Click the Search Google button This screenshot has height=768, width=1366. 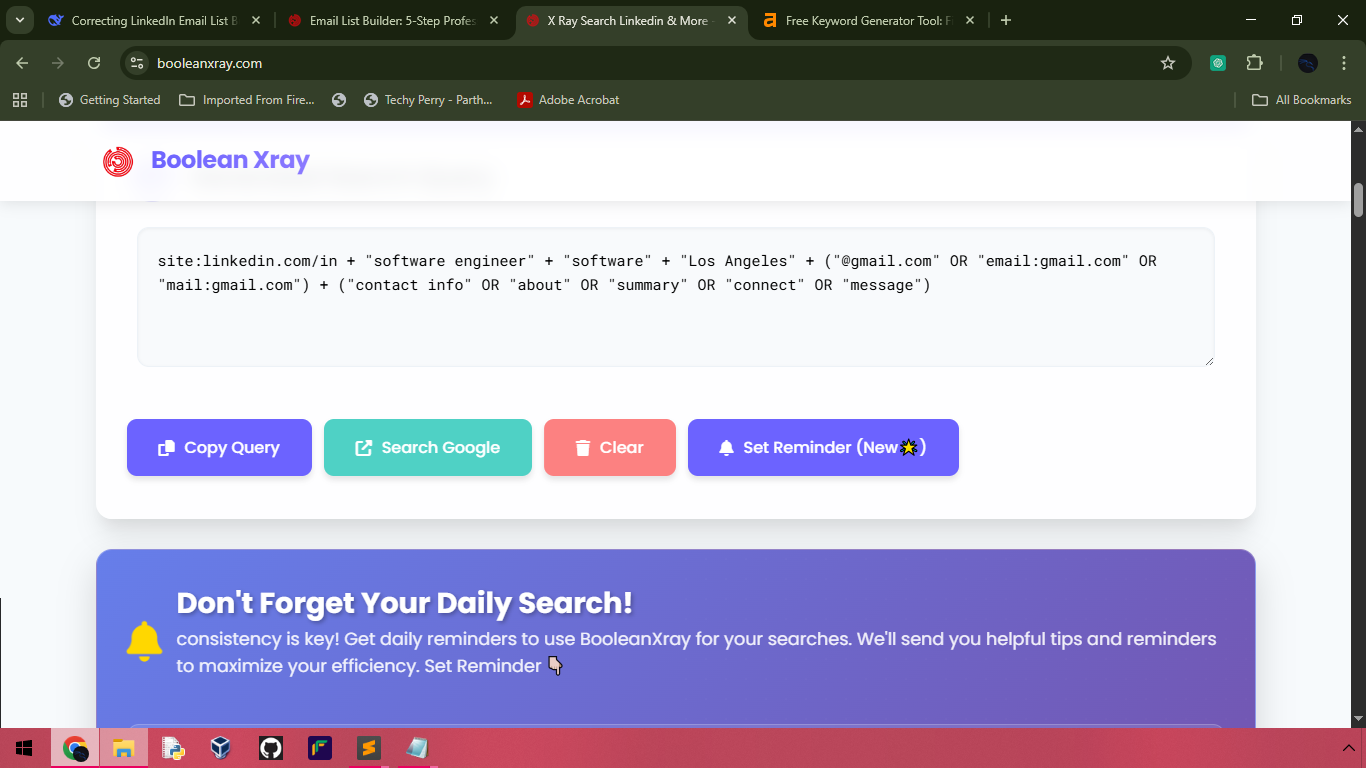428,448
